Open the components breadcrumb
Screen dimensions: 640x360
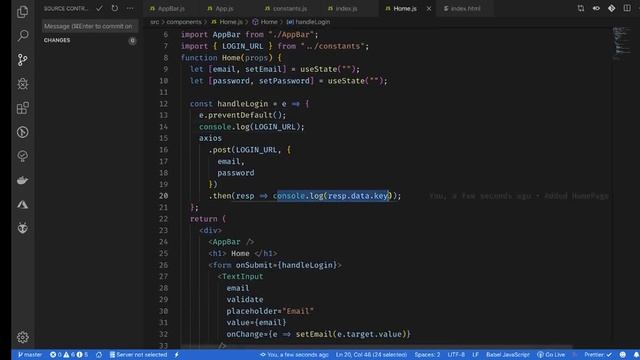click(184, 22)
